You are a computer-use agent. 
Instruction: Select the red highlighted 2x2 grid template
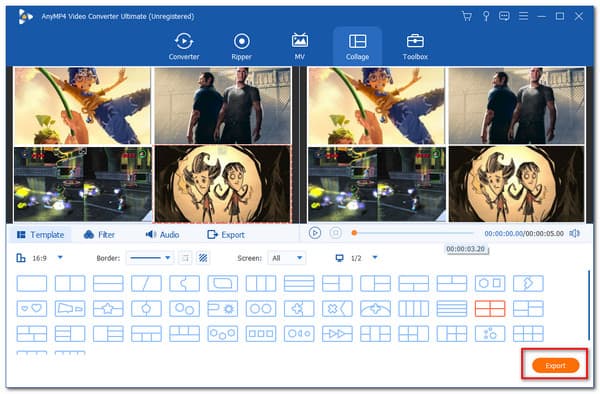click(490, 308)
